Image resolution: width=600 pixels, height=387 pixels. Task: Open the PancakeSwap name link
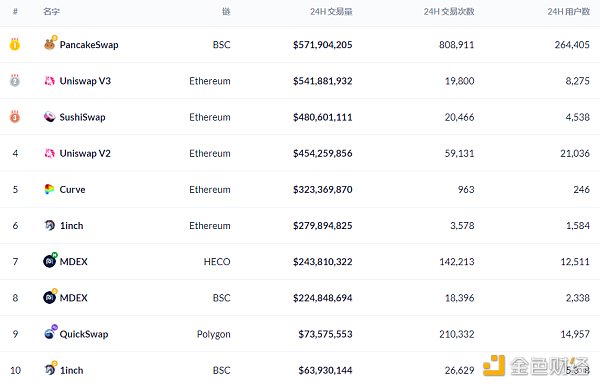point(89,45)
